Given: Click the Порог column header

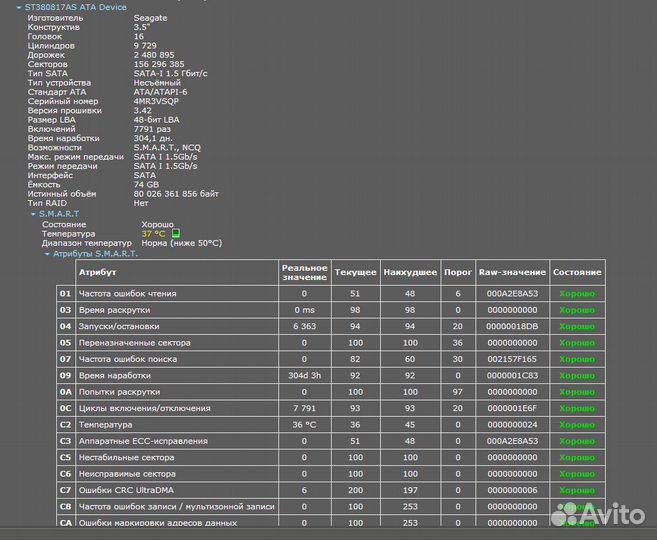Looking at the screenshot, I should pyautogui.click(x=457, y=272).
